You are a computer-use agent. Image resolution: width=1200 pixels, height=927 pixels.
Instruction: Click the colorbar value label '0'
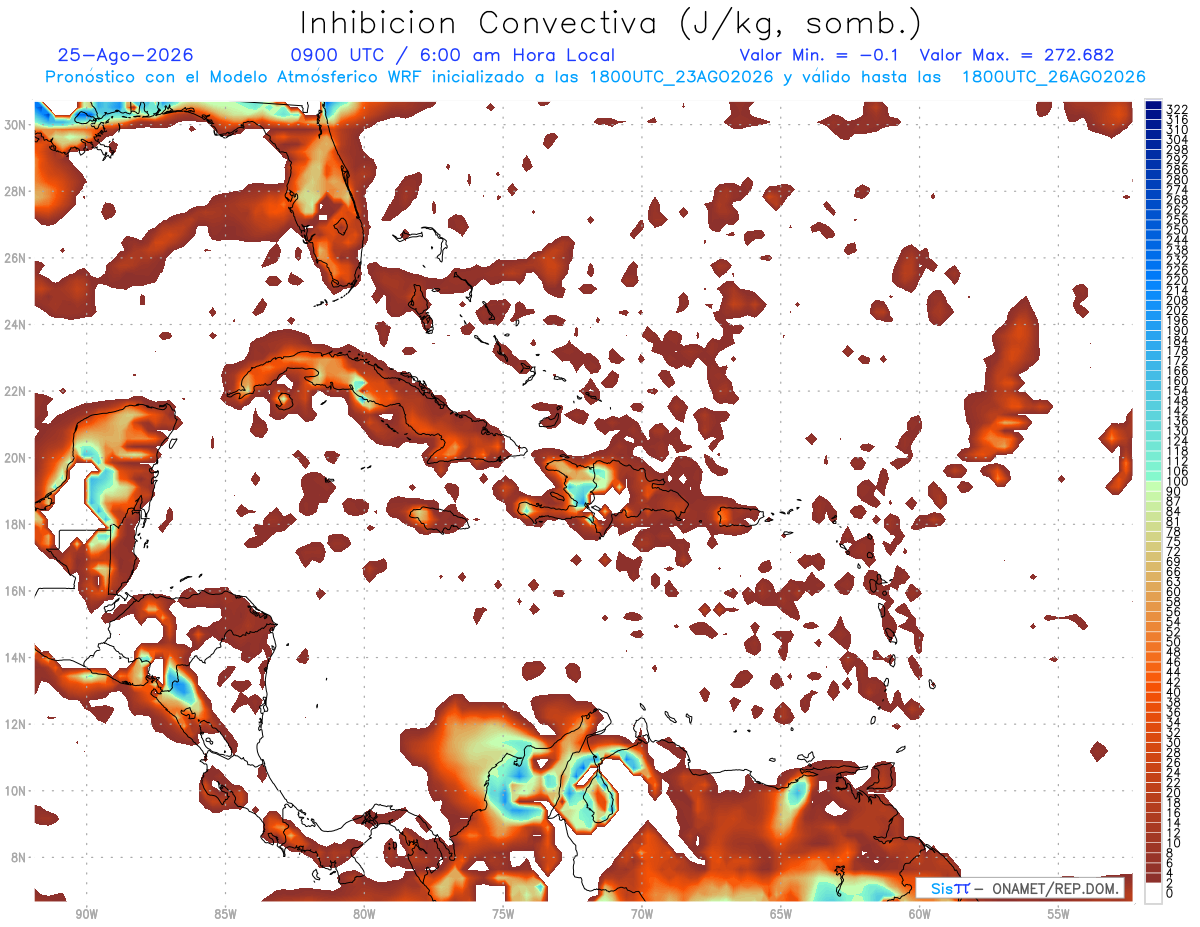1171,894
